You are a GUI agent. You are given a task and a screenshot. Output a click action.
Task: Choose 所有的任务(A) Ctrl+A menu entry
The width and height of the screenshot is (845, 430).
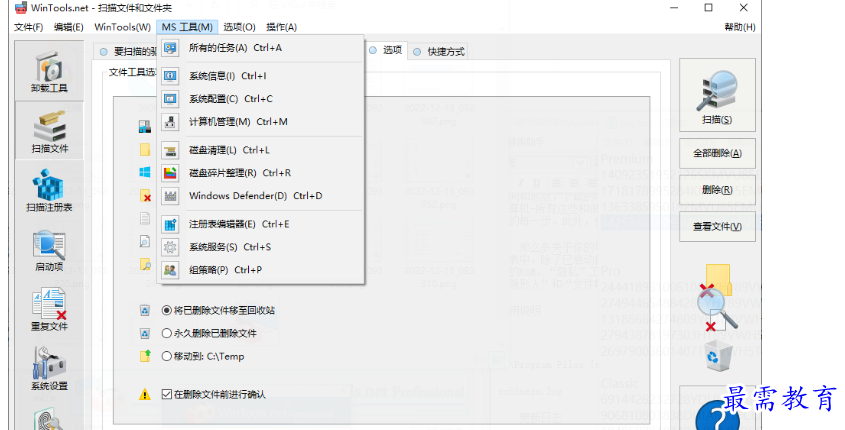point(261,48)
